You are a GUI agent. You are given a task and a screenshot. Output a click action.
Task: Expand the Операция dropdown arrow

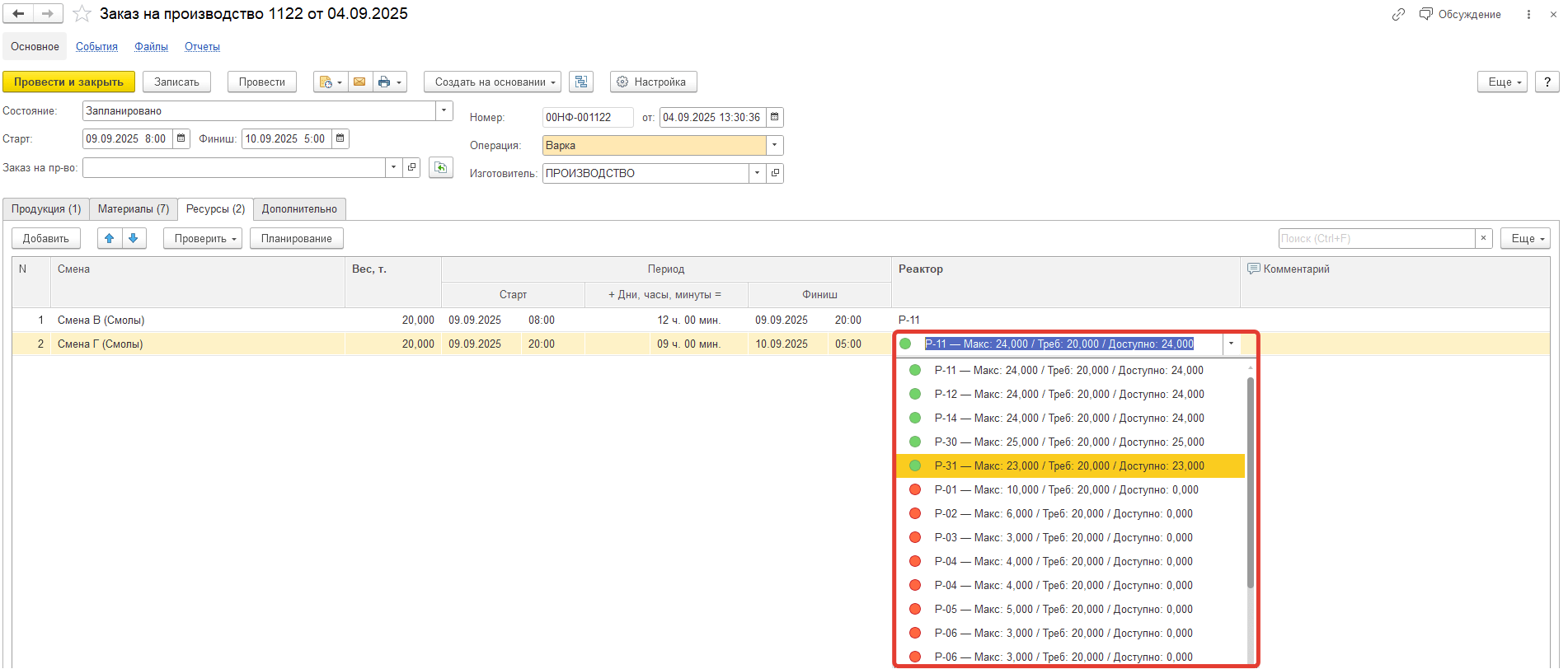click(774, 146)
